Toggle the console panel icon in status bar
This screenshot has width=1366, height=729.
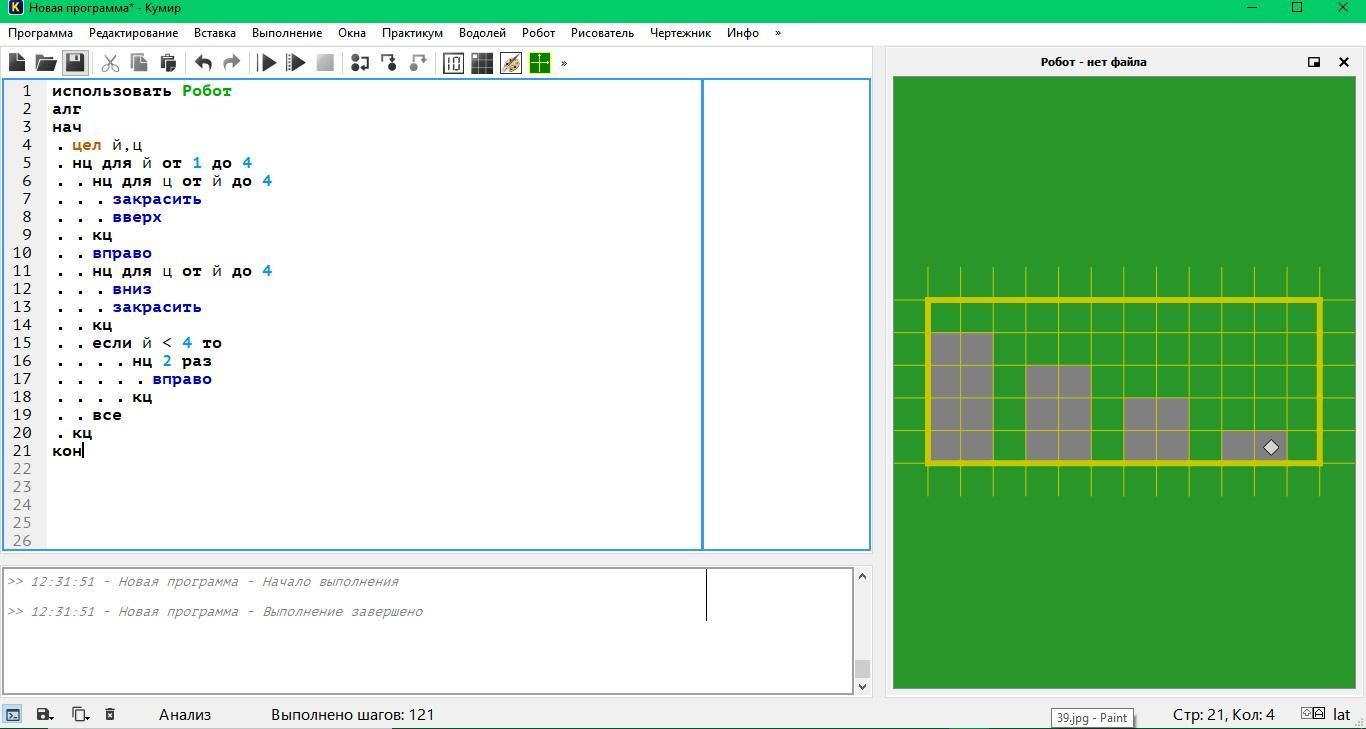click(x=13, y=714)
